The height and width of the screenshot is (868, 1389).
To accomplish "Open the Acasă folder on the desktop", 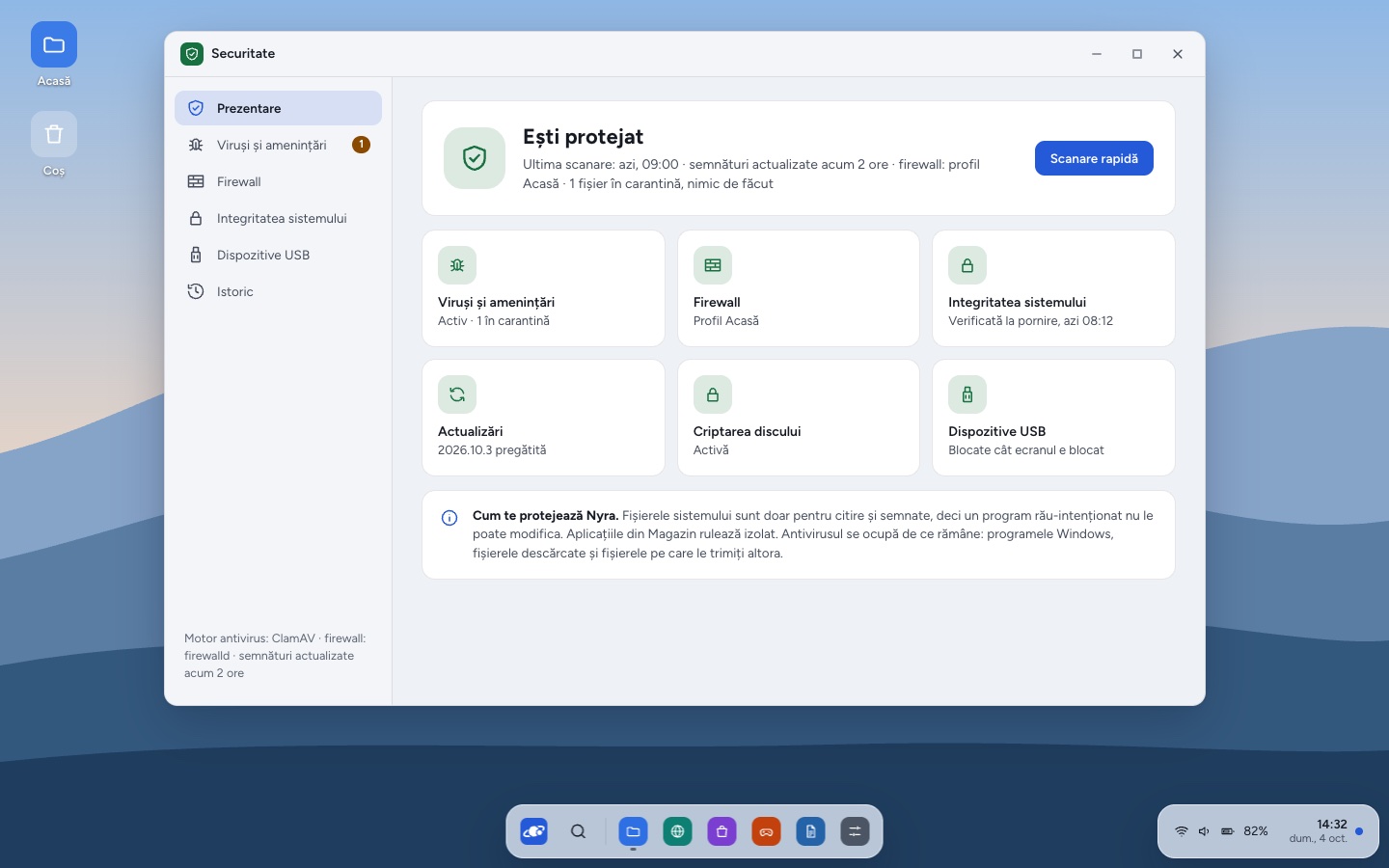I will tap(54, 55).
